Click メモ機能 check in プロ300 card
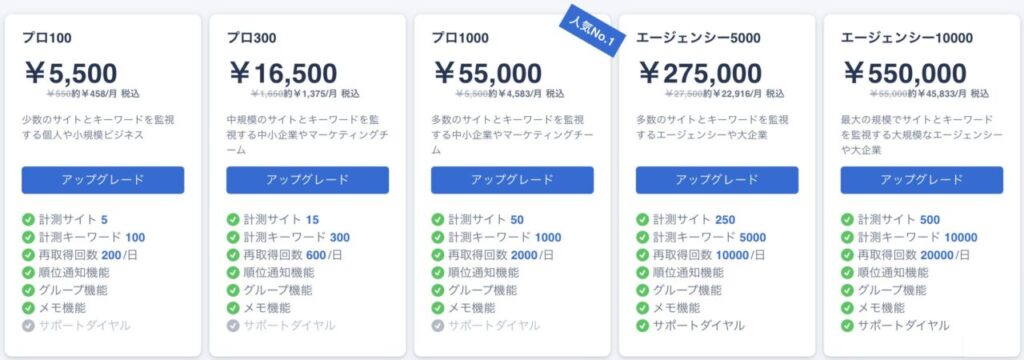Viewport: 1024px width, 360px height. pyautogui.click(x=233, y=308)
